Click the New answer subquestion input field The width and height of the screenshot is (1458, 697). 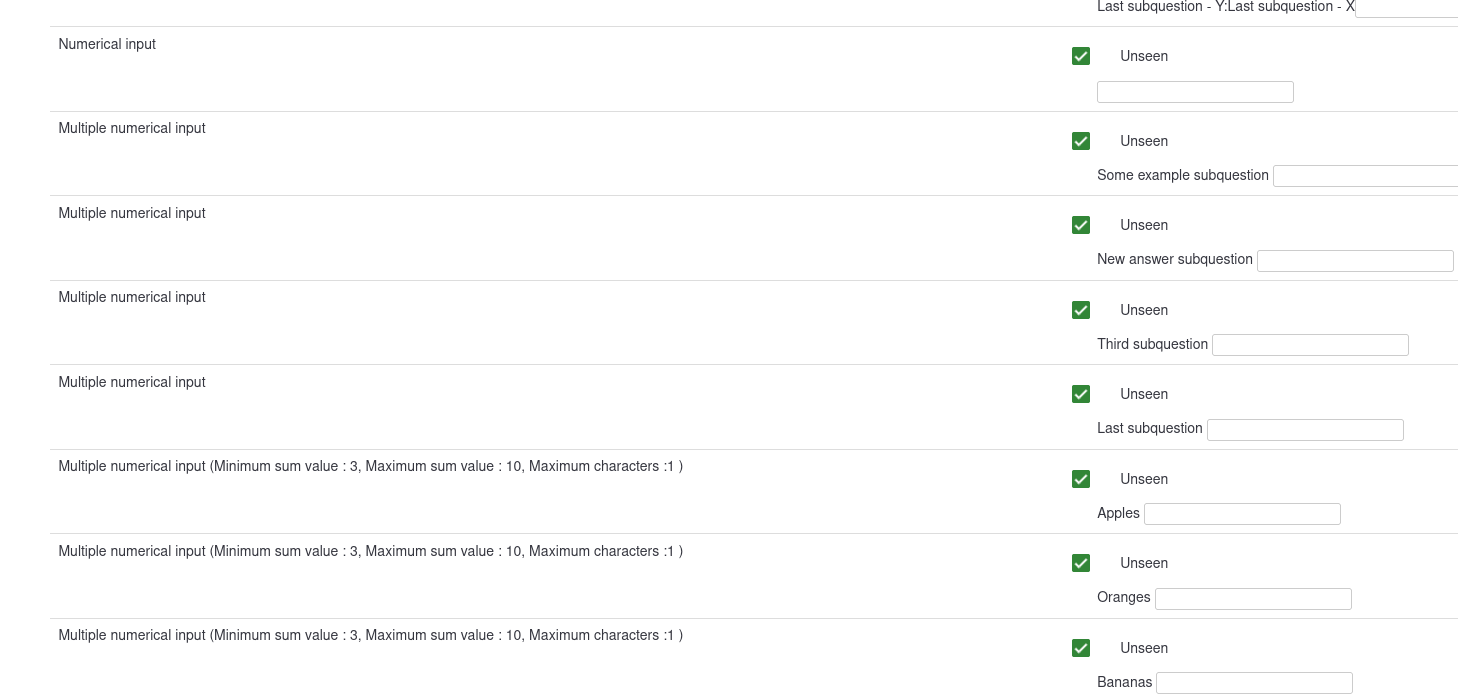(1355, 261)
